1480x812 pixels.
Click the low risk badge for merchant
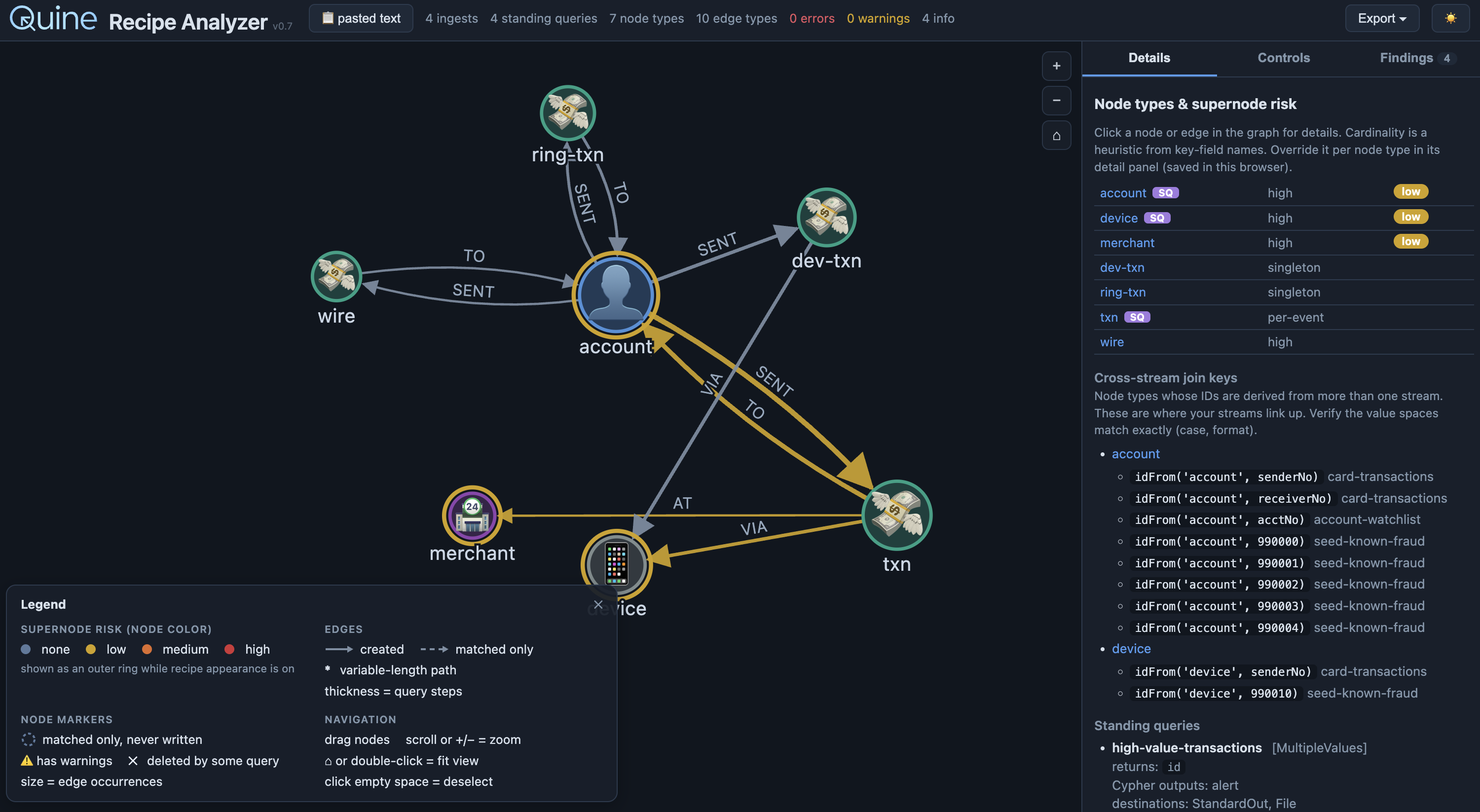tap(1410, 241)
